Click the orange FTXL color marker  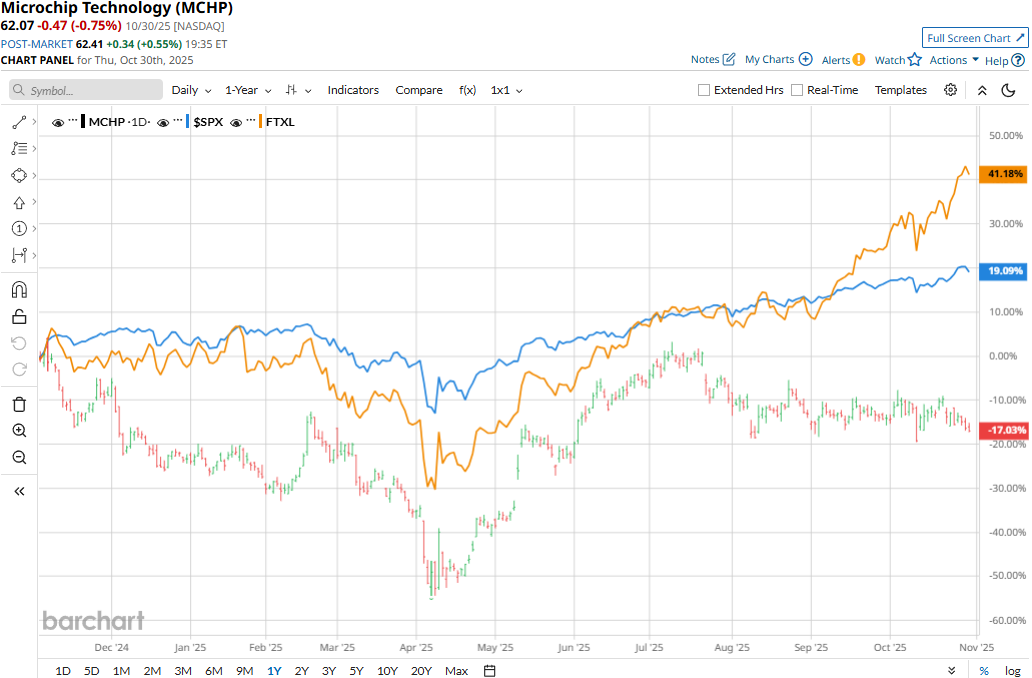(261, 122)
